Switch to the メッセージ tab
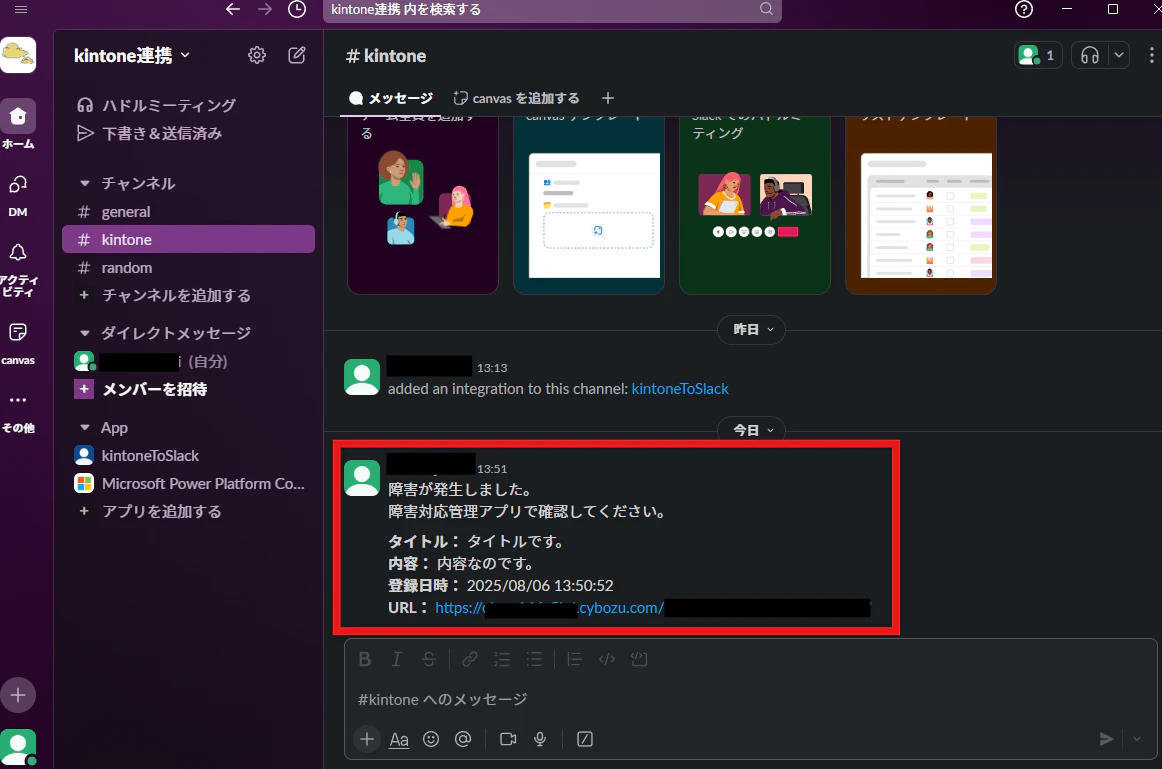This screenshot has height=769, width=1162. 391,99
